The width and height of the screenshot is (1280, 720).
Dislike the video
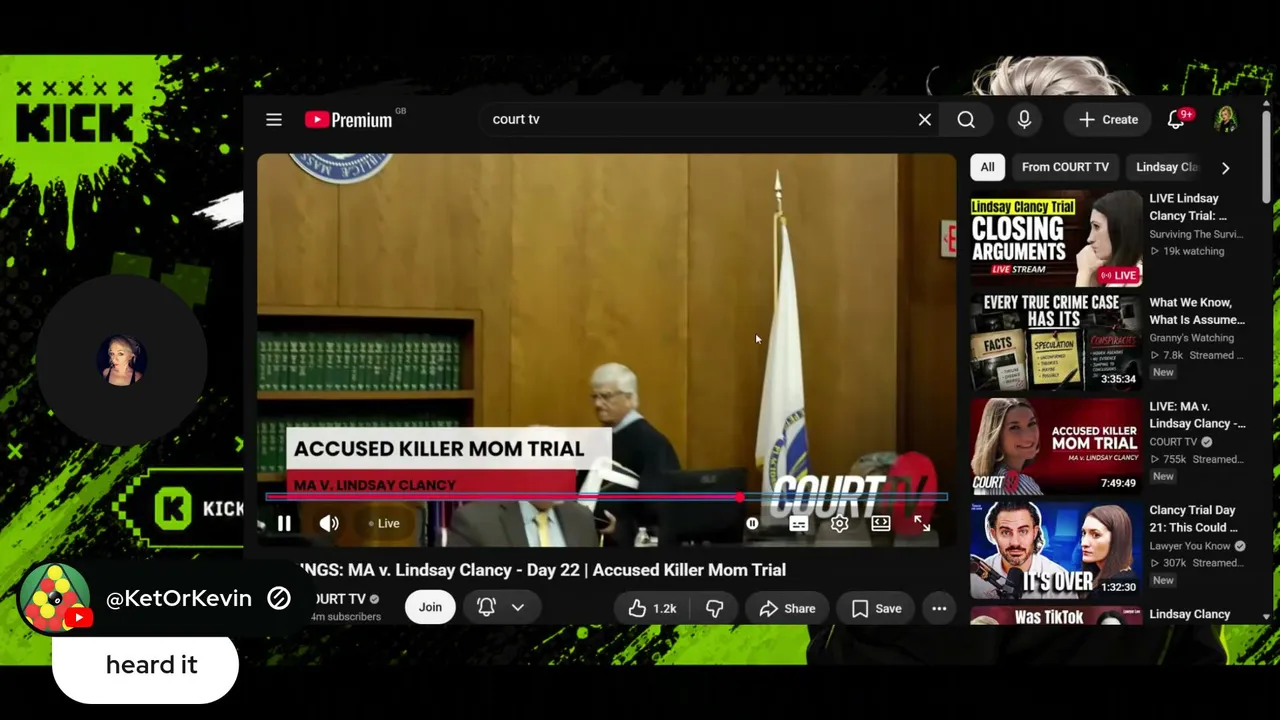[x=714, y=608]
